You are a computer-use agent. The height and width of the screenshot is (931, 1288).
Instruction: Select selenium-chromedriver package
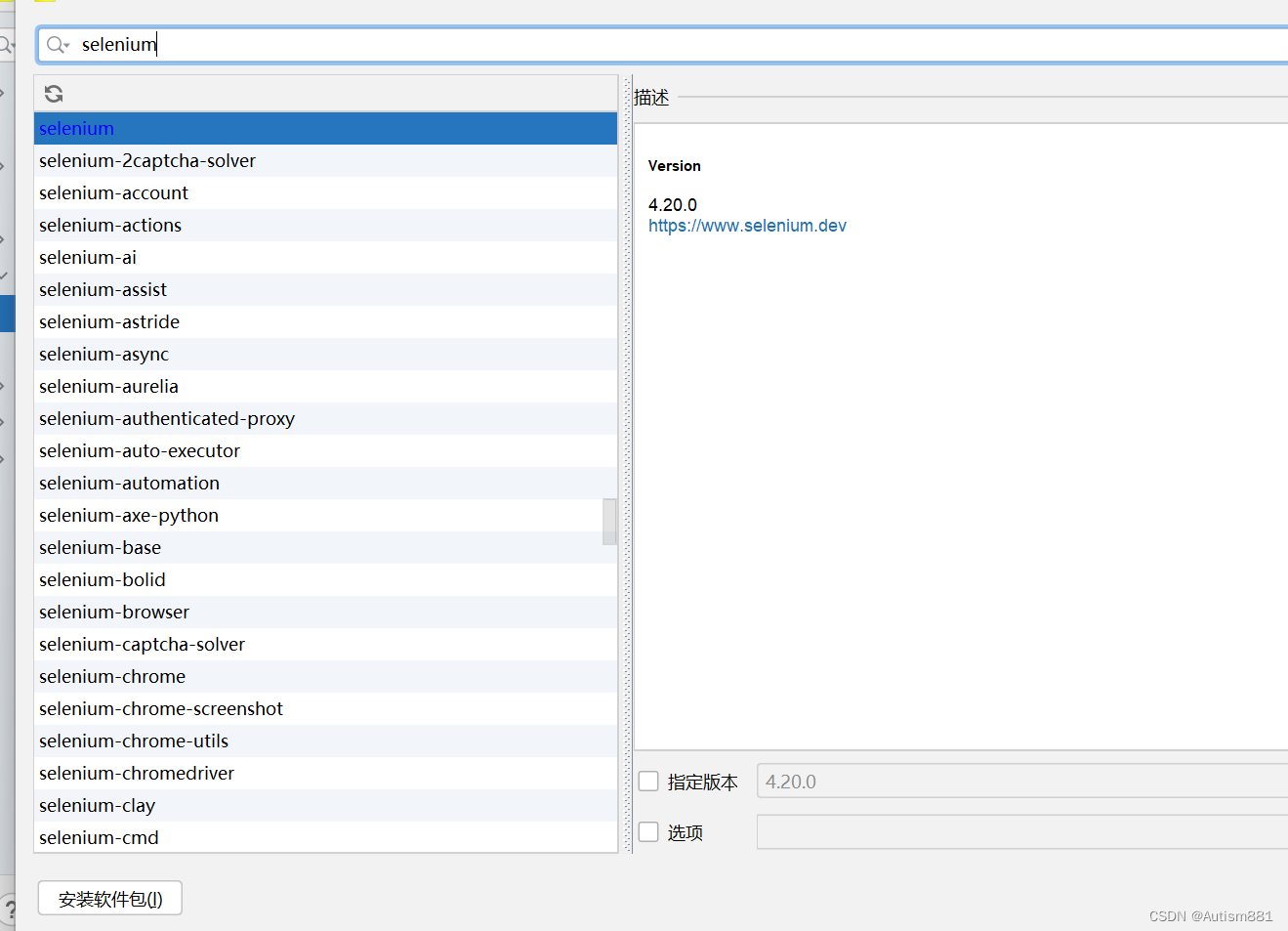click(325, 773)
